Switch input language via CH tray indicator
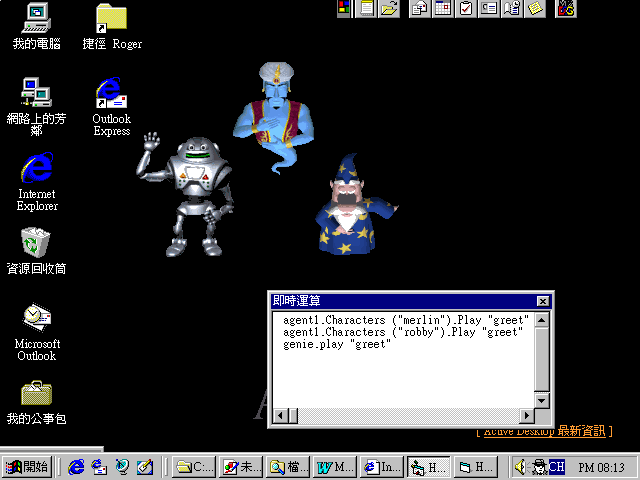This screenshot has width=640, height=480. 557,467
